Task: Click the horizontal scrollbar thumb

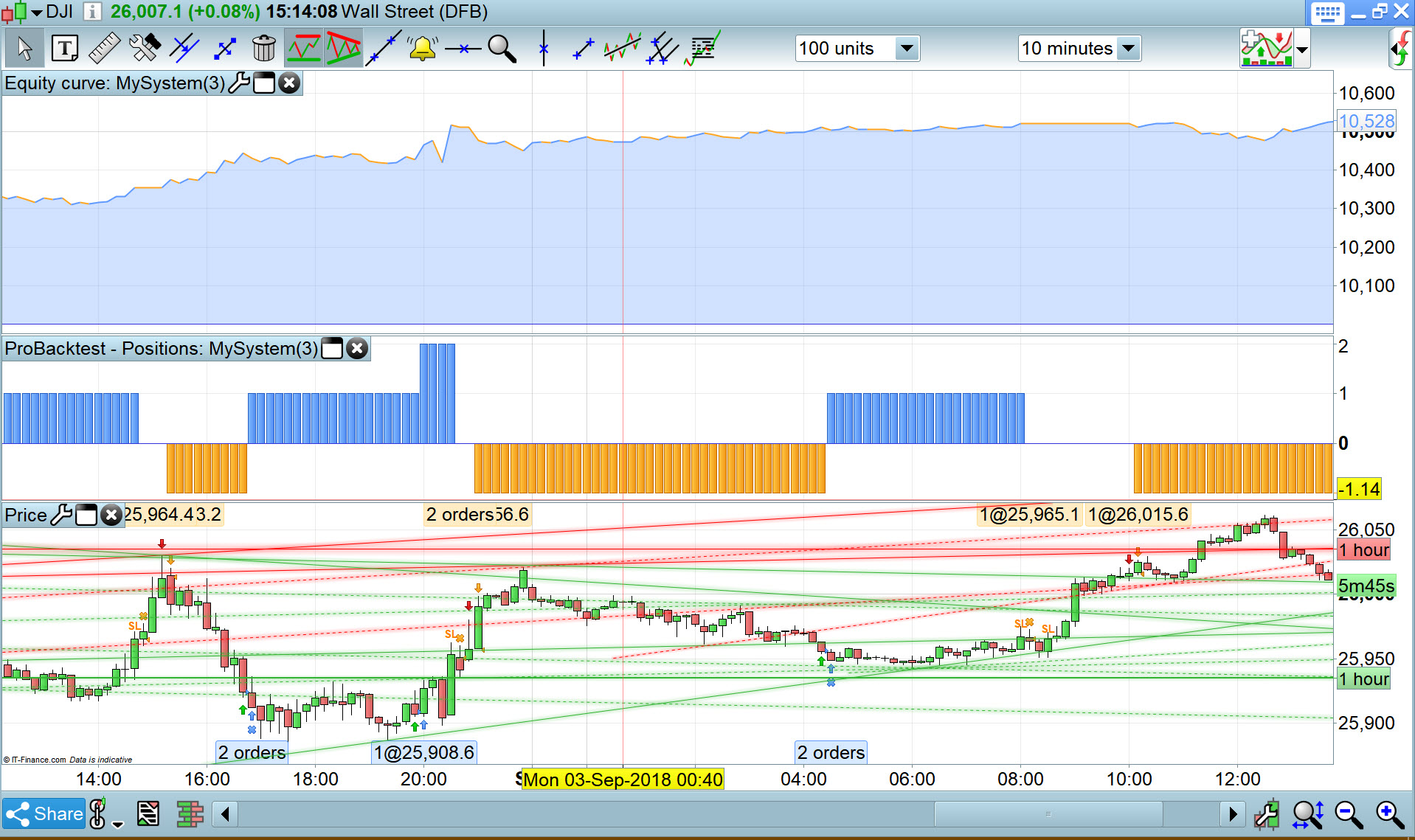Action: pos(1048,814)
